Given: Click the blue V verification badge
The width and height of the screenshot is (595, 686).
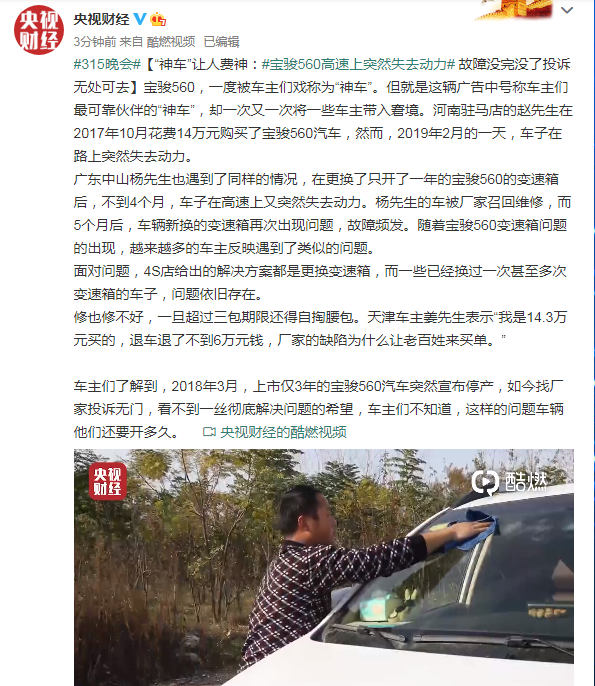Looking at the screenshot, I should coord(140,19).
